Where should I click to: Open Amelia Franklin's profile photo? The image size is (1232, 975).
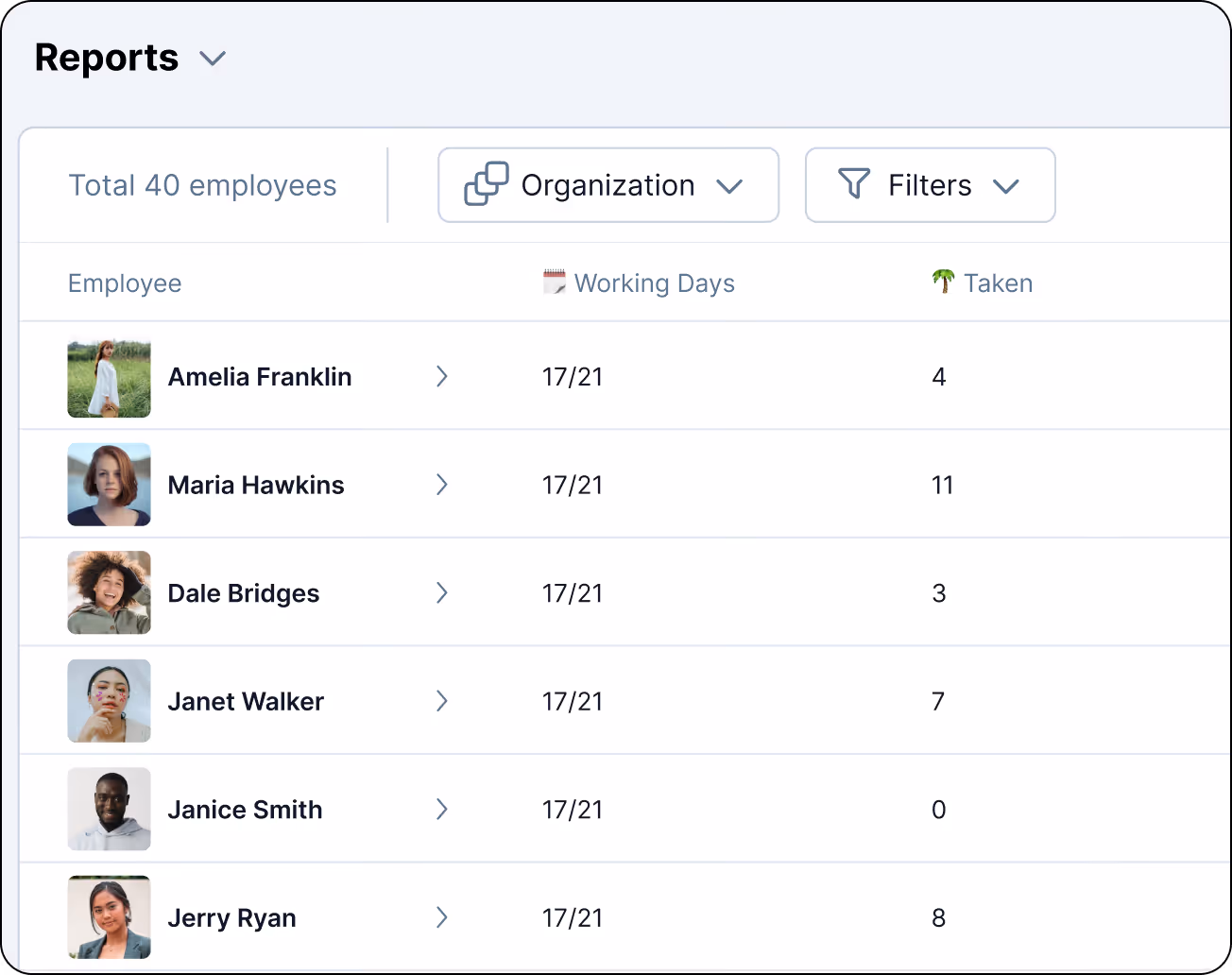coord(110,377)
